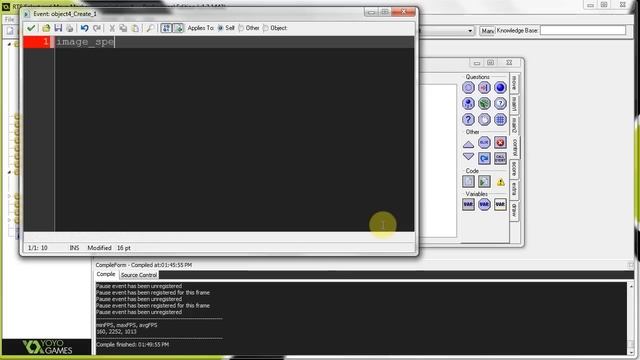Switch to the move actions tab
640x360 pixels.
pyautogui.click(x=514, y=83)
